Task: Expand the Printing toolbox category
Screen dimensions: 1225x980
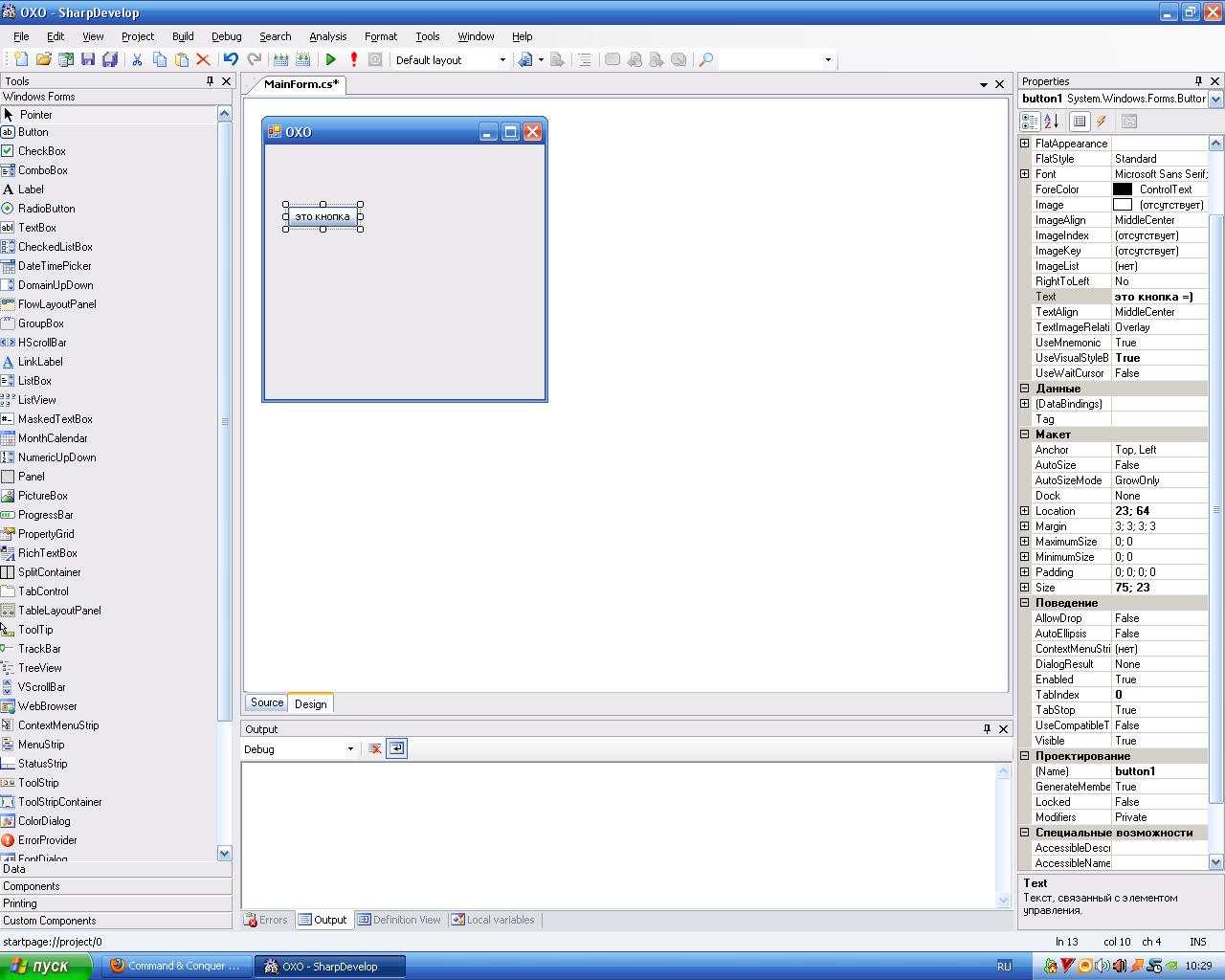Action: click(x=116, y=903)
